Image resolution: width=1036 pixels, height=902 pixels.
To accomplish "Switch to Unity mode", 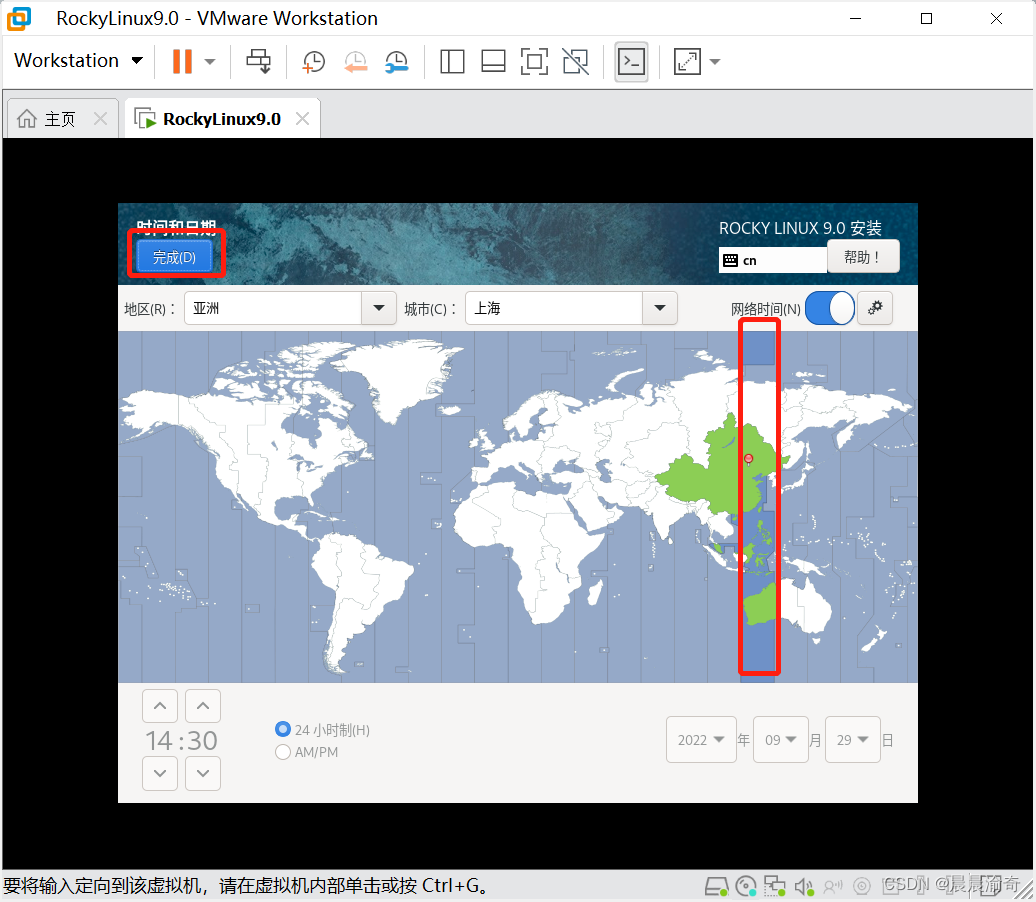I will tap(575, 61).
